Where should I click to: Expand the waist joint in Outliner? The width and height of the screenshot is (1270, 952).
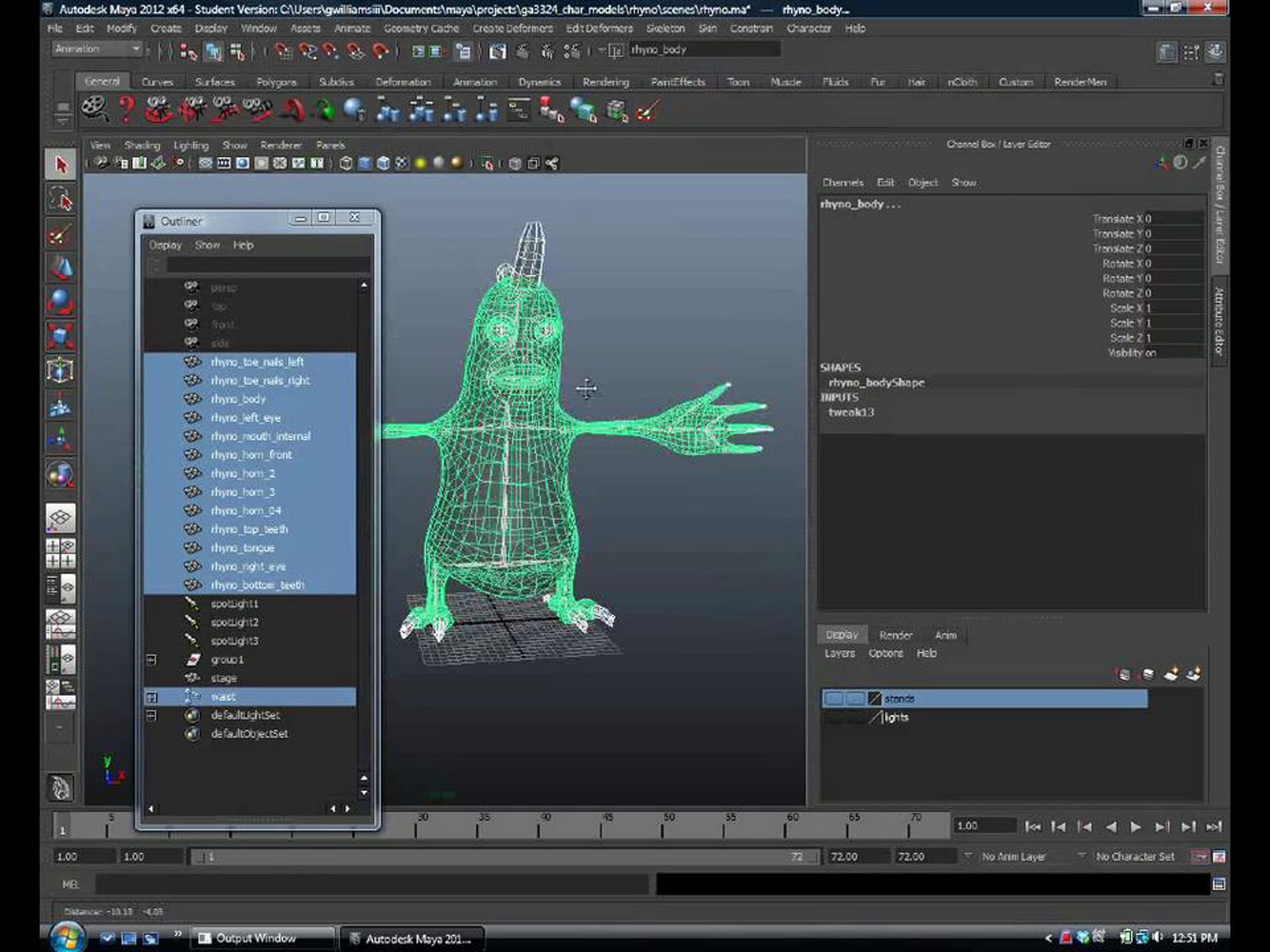(151, 697)
